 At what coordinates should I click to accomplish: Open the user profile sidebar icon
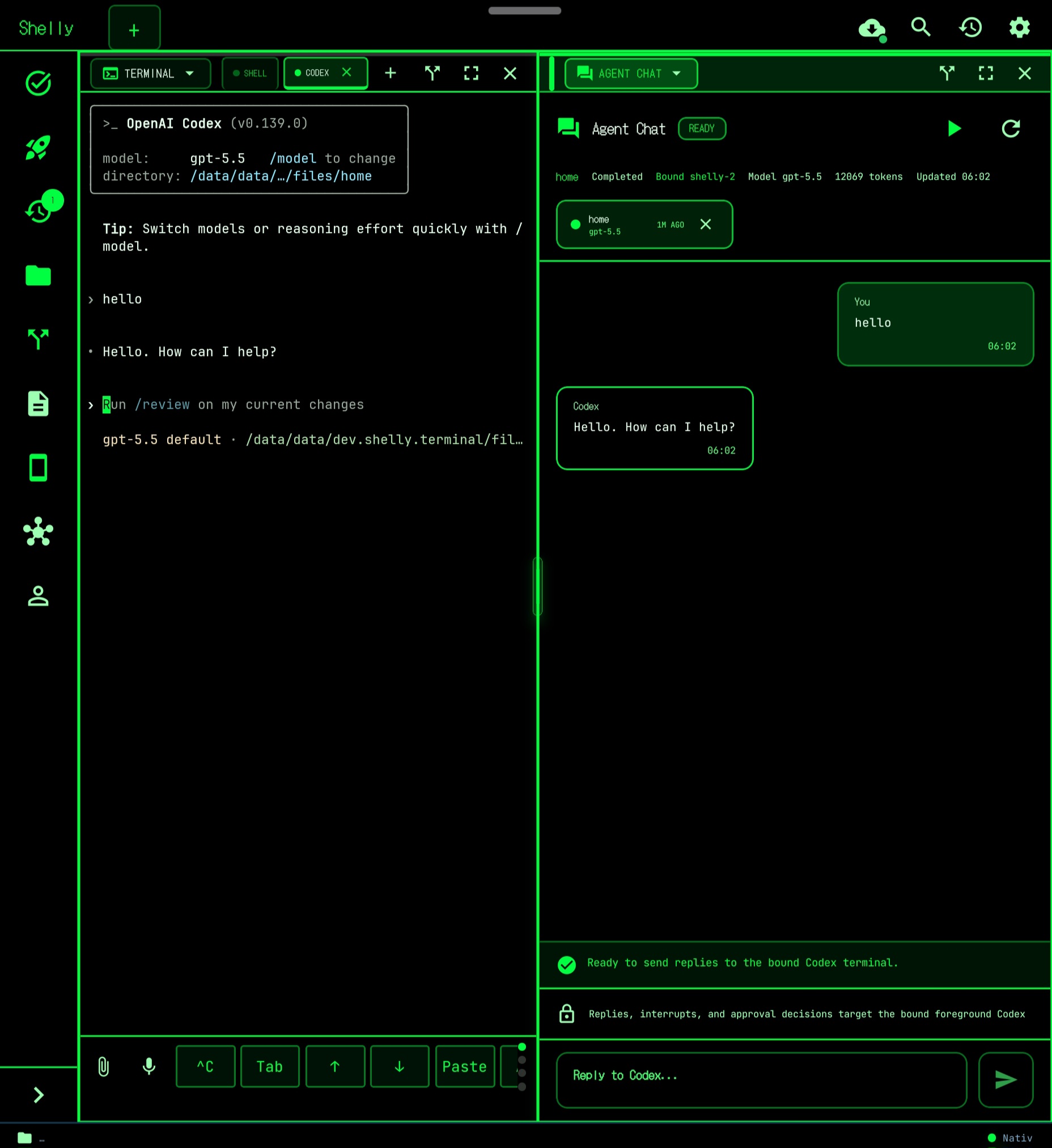[x=38, y=596]
